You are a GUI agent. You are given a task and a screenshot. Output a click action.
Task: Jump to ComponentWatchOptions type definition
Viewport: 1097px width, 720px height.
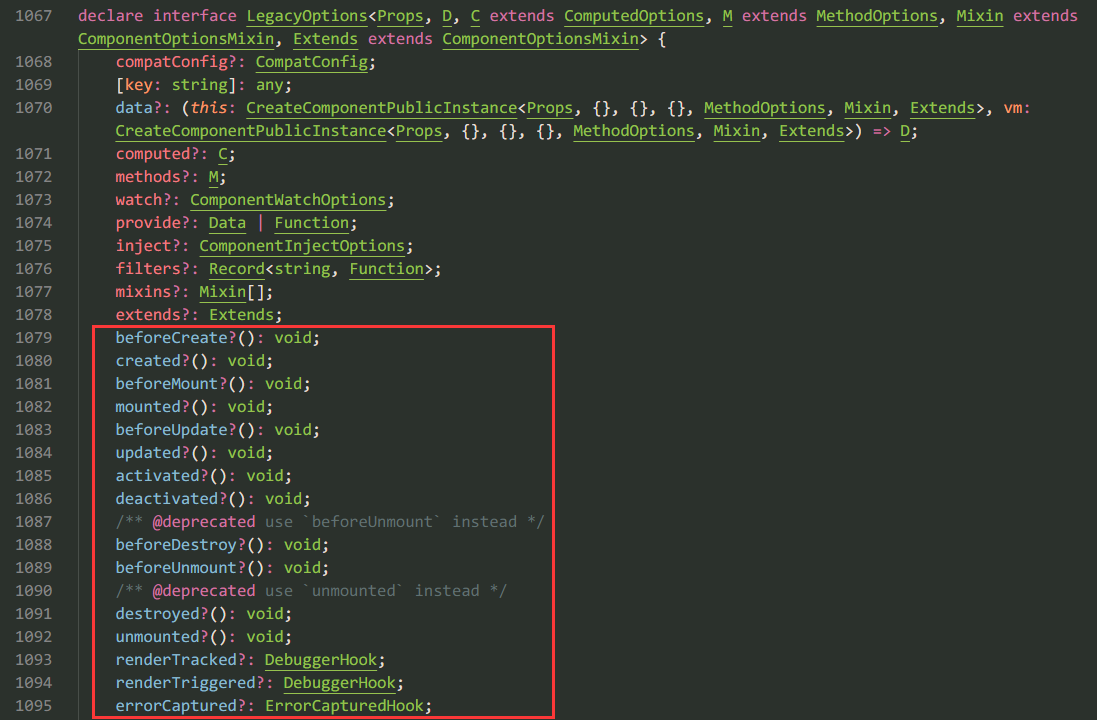click(287, 200)
